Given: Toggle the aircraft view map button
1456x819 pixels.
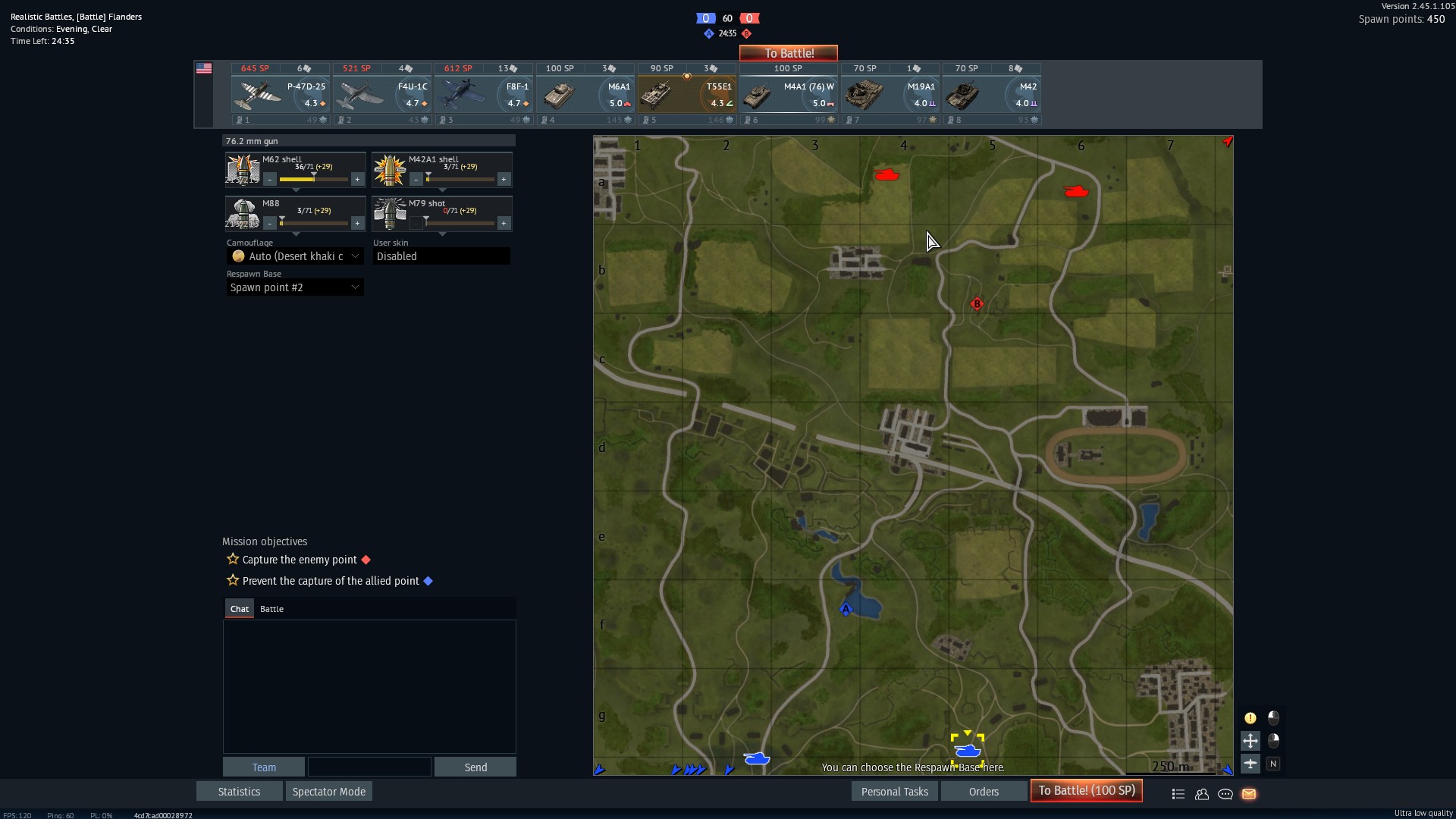Looking at the screenshot, I should point(1250,764).
